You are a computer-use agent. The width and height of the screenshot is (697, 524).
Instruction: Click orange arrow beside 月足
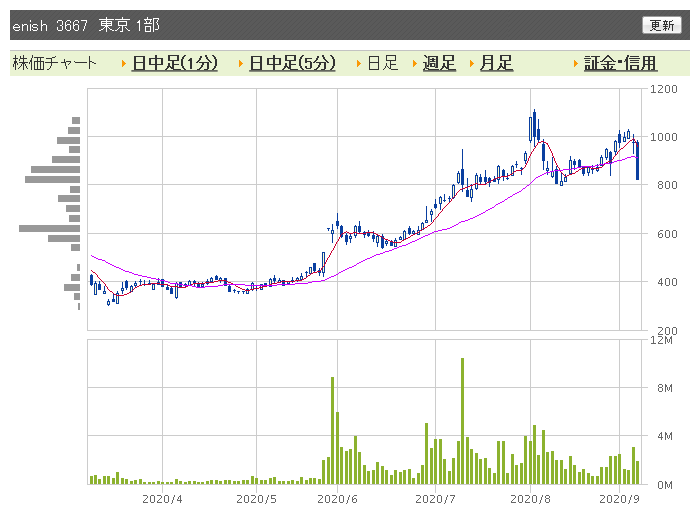pos(472,64)
